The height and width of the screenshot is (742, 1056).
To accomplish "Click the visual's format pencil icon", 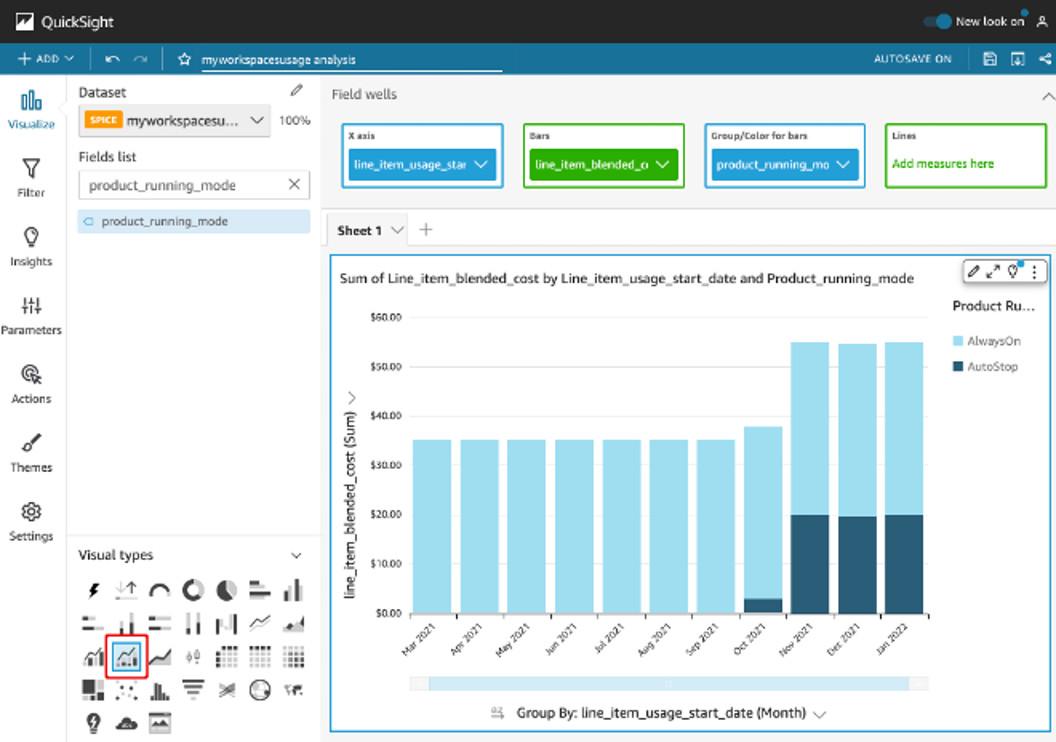I will coord(973,272).
